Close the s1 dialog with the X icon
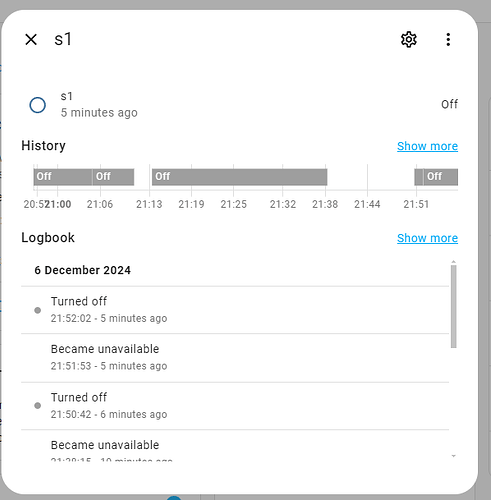Image resolution: width=491 pixels, height=500 pixels. pos(31,40)
